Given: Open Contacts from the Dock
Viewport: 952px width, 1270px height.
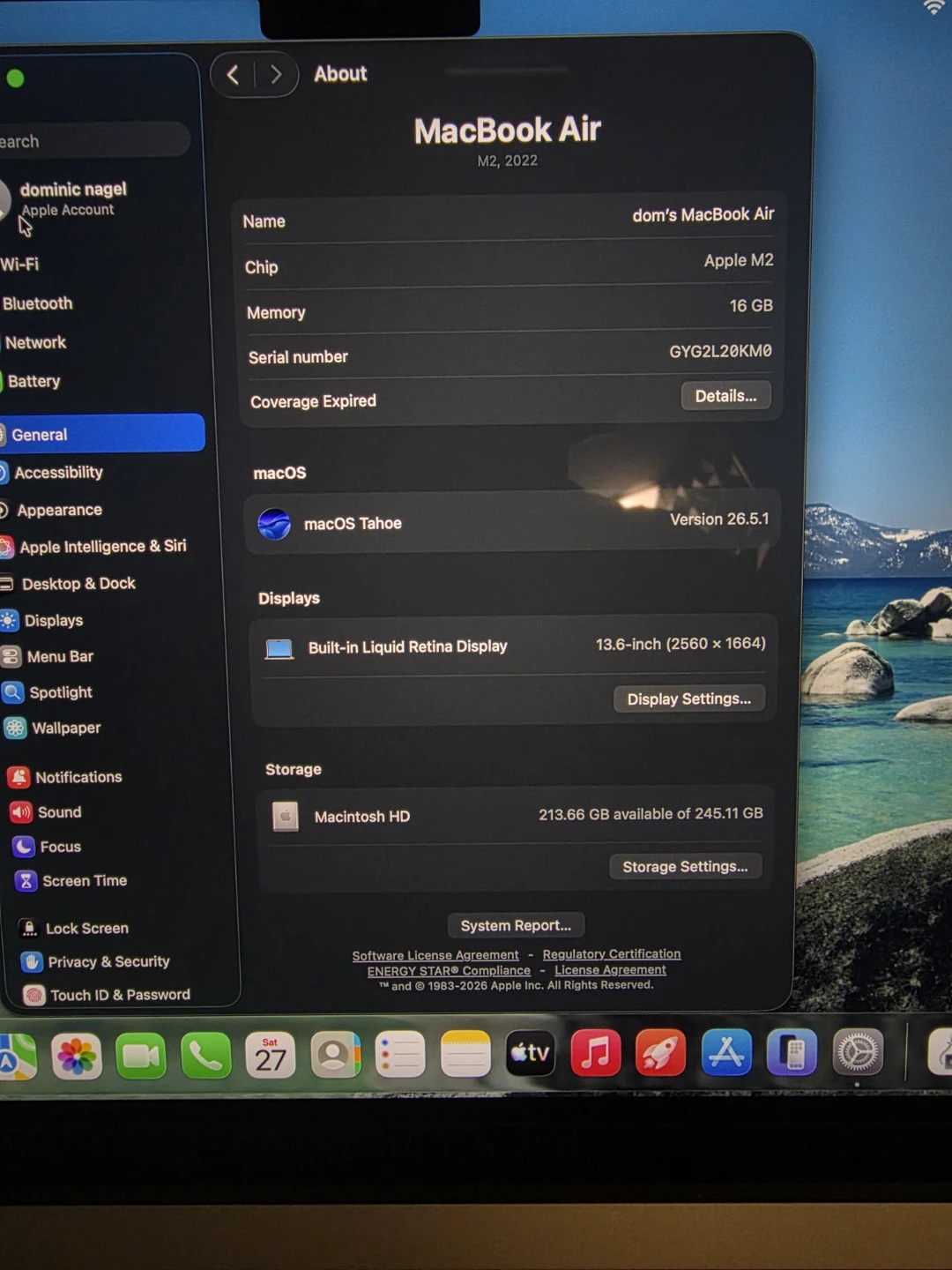Looking at the screenshot, I should click(x=336, y=1054).
